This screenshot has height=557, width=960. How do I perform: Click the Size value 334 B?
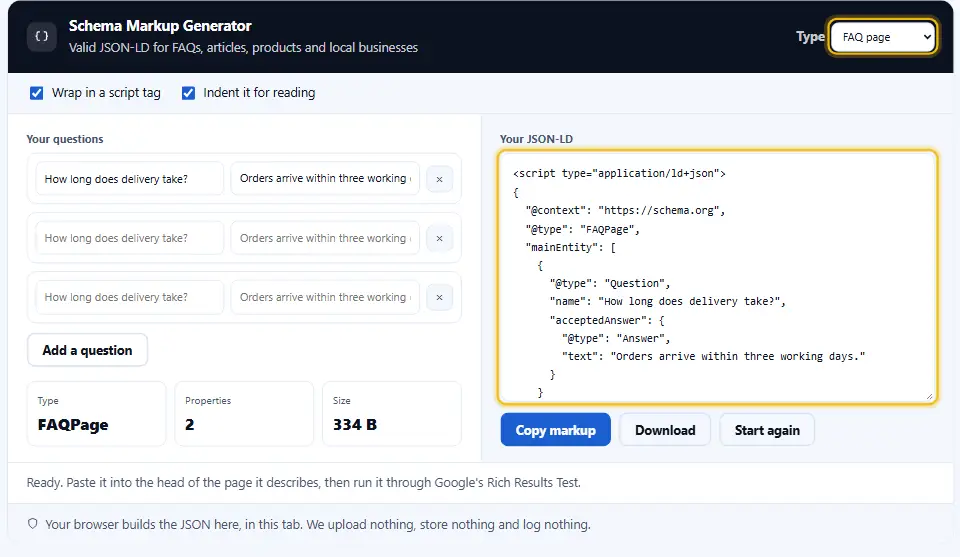click(x=355, y=425)
